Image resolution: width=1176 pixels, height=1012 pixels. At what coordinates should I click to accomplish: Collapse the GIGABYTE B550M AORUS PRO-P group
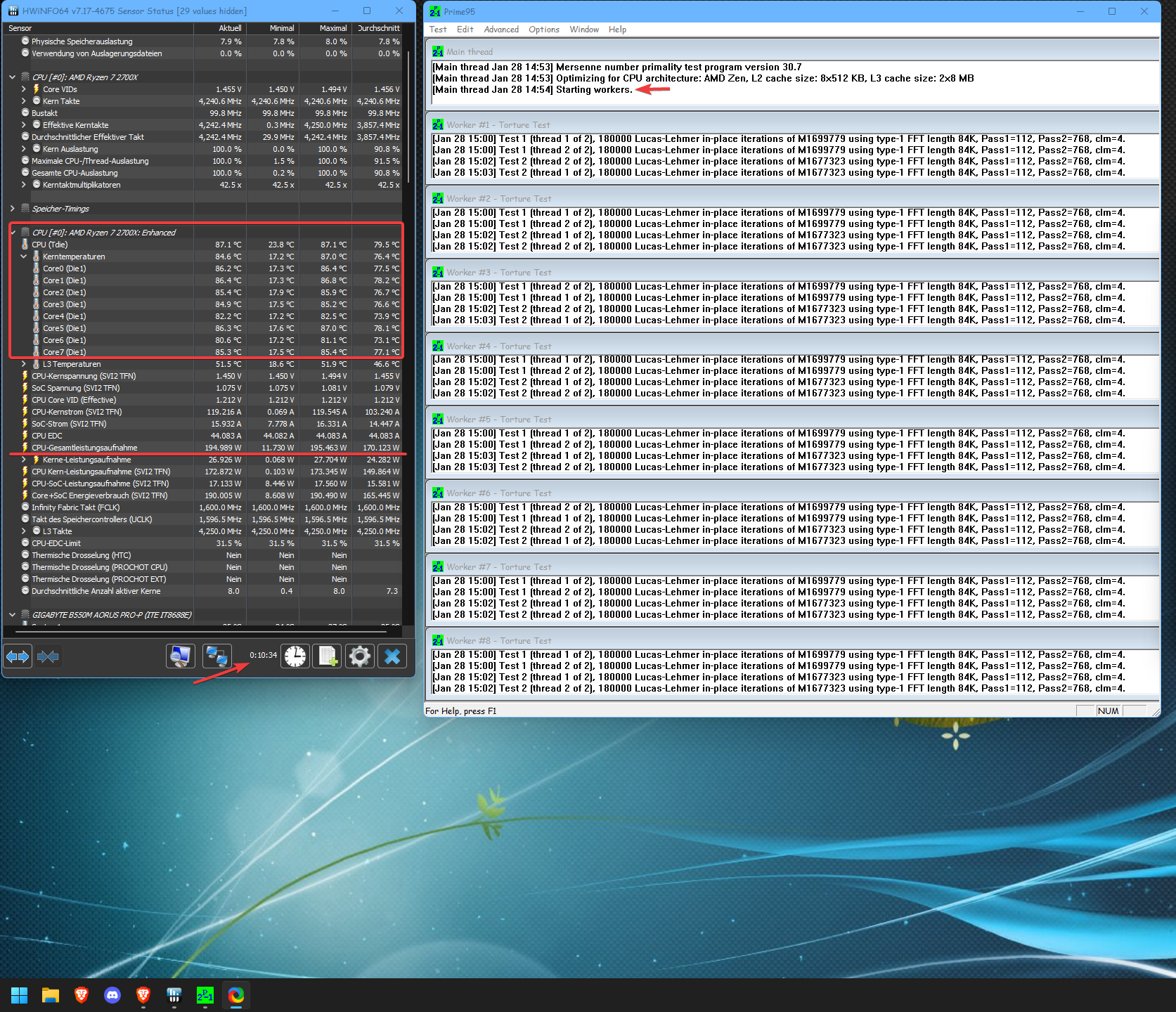tap(12, 615)
